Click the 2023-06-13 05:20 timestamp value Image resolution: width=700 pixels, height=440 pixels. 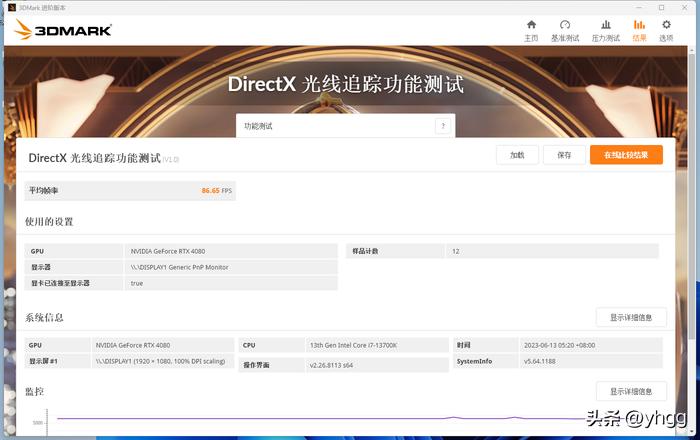[x=559, y=345]
